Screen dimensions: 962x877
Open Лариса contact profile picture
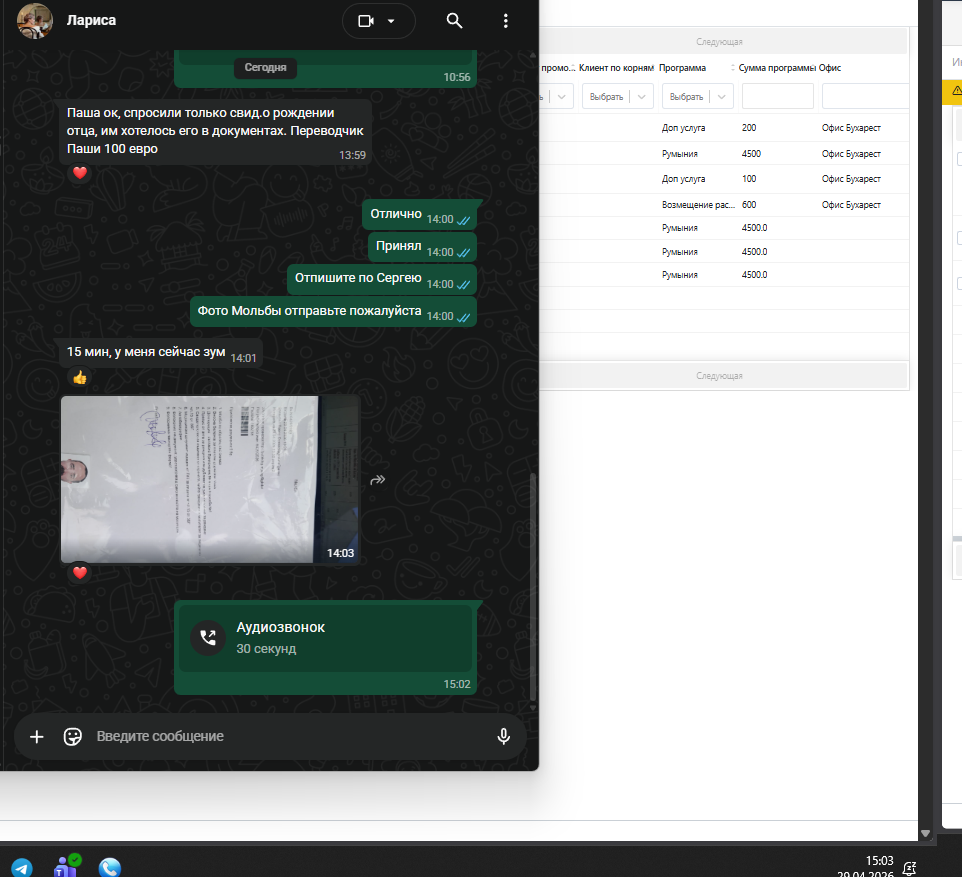point(34,20)
